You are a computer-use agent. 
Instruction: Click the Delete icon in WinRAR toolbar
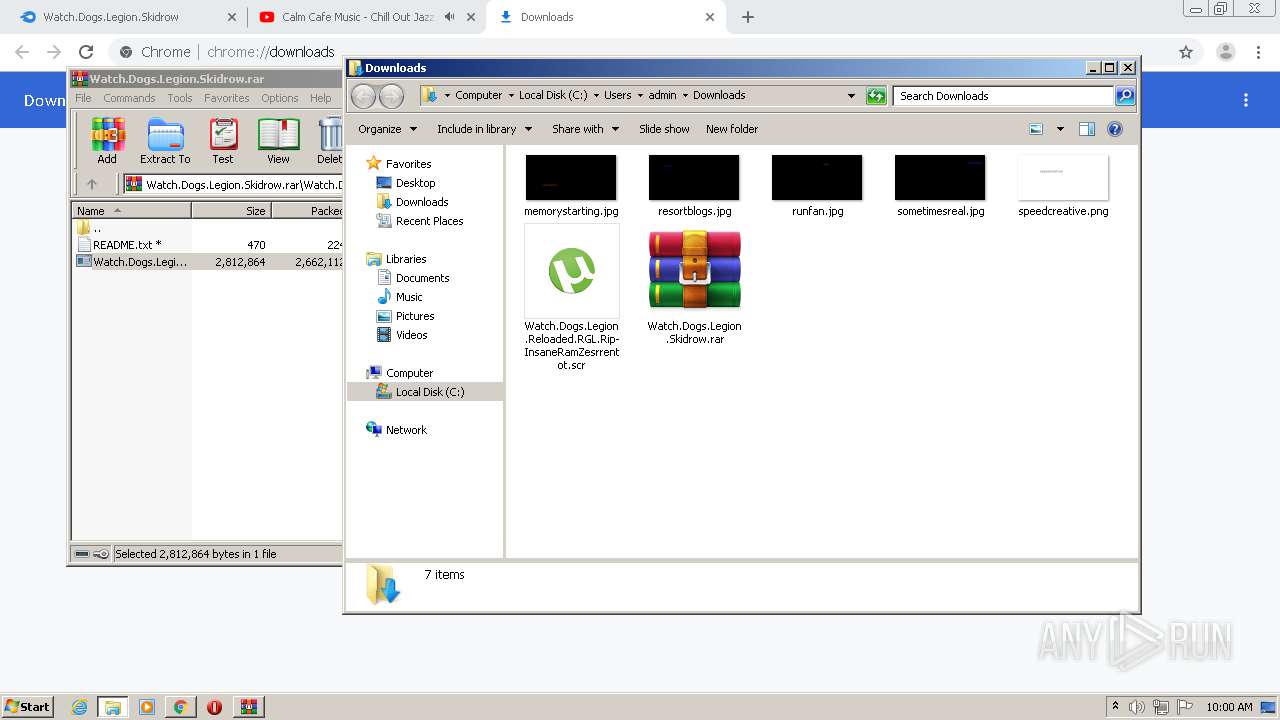point(330,134)
